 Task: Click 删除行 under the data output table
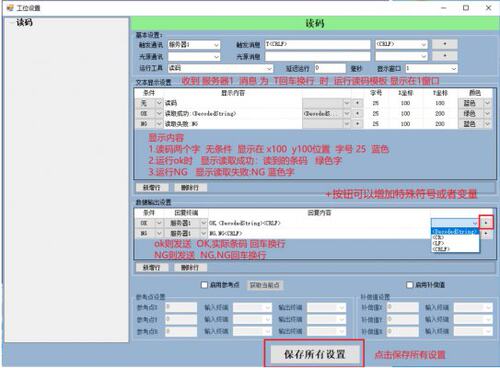(x=190, y=268)
